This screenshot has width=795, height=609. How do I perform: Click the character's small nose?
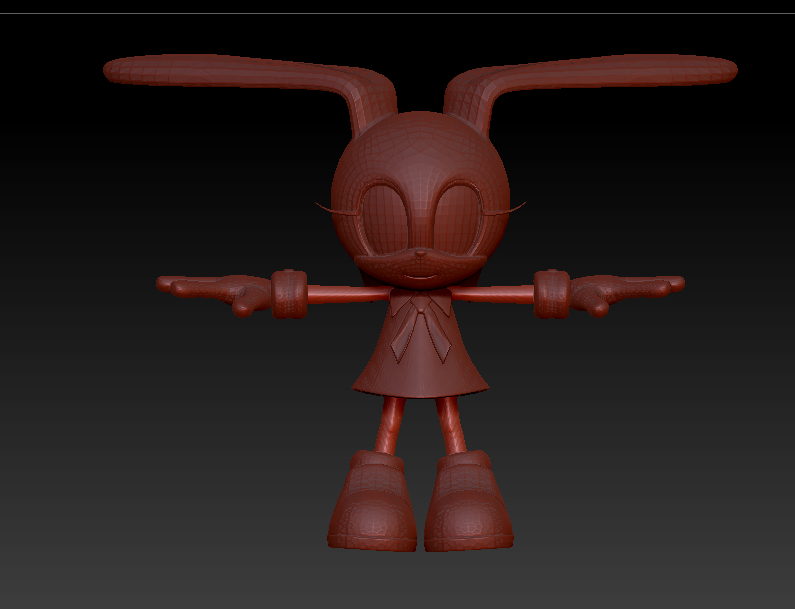point(420,253)
